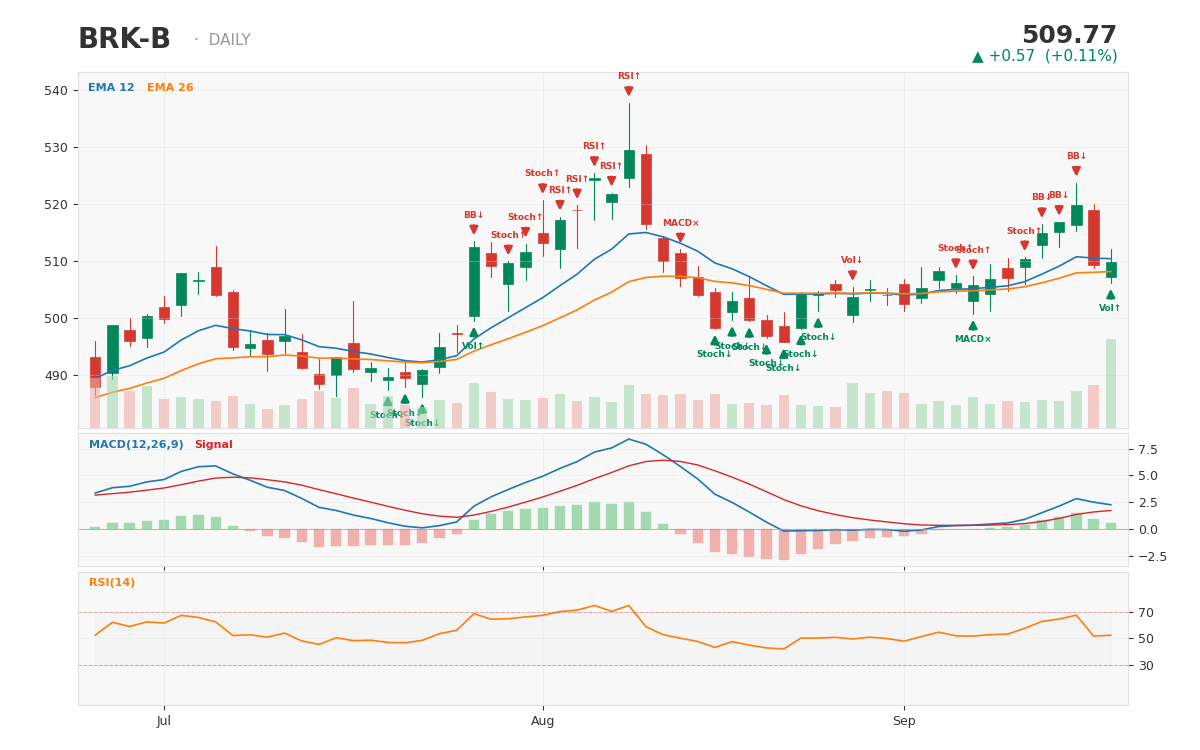This screenshot has width=1200, height=750.
Task: Click the Aug date axis label
Action: [x=543, y=721]
